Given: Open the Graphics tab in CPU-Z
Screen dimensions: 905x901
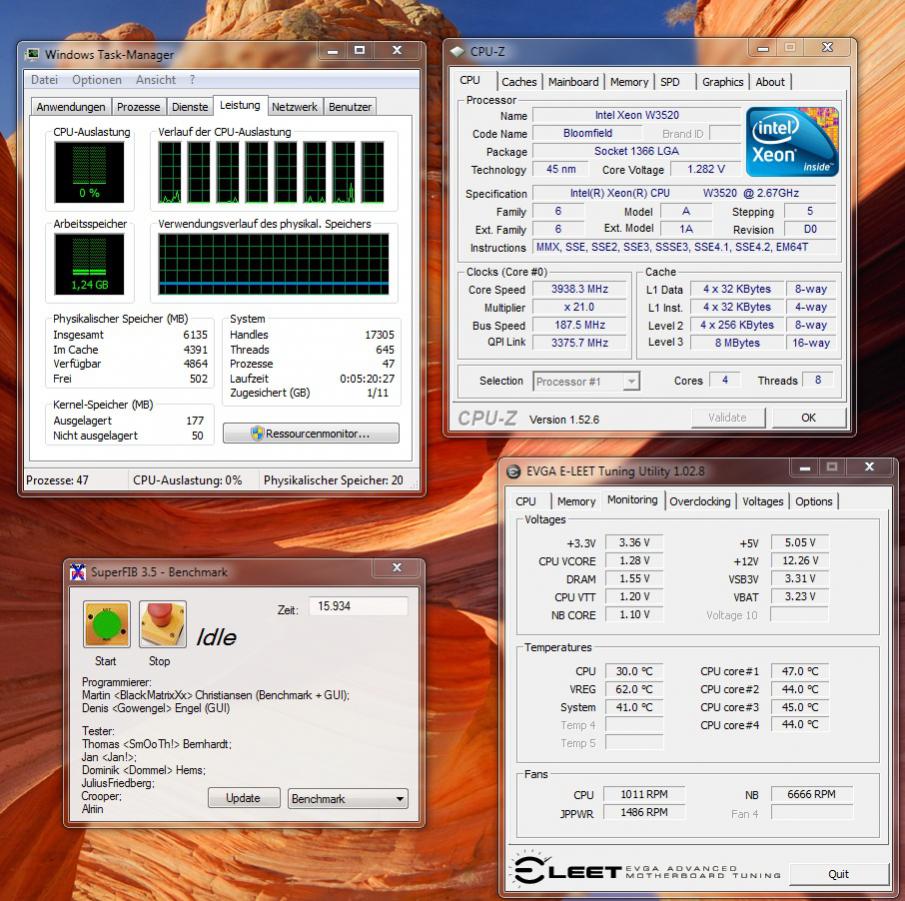Looking at the screenshot, I should [x=723, y=82].
